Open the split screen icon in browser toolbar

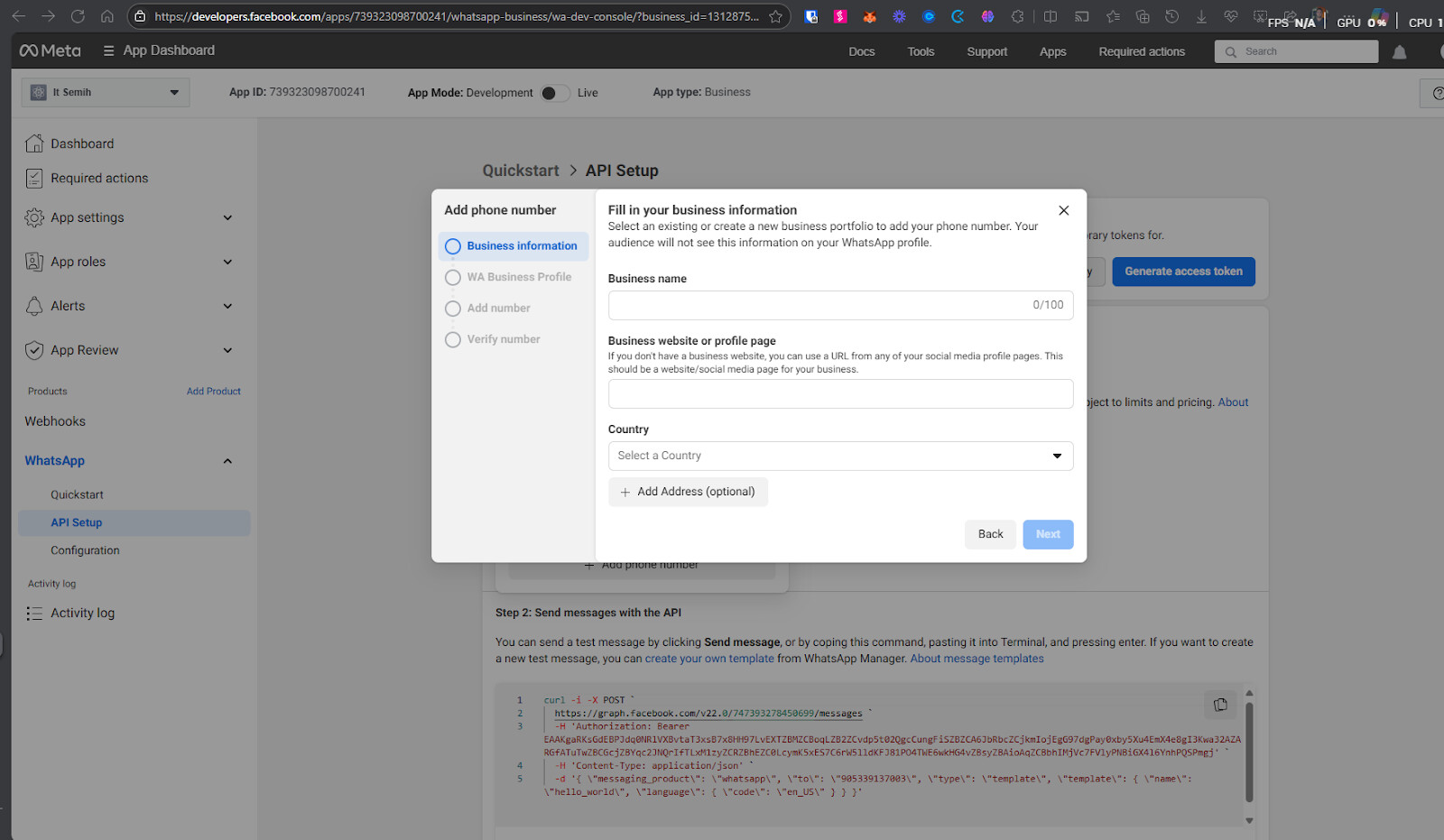(1051, 16)
